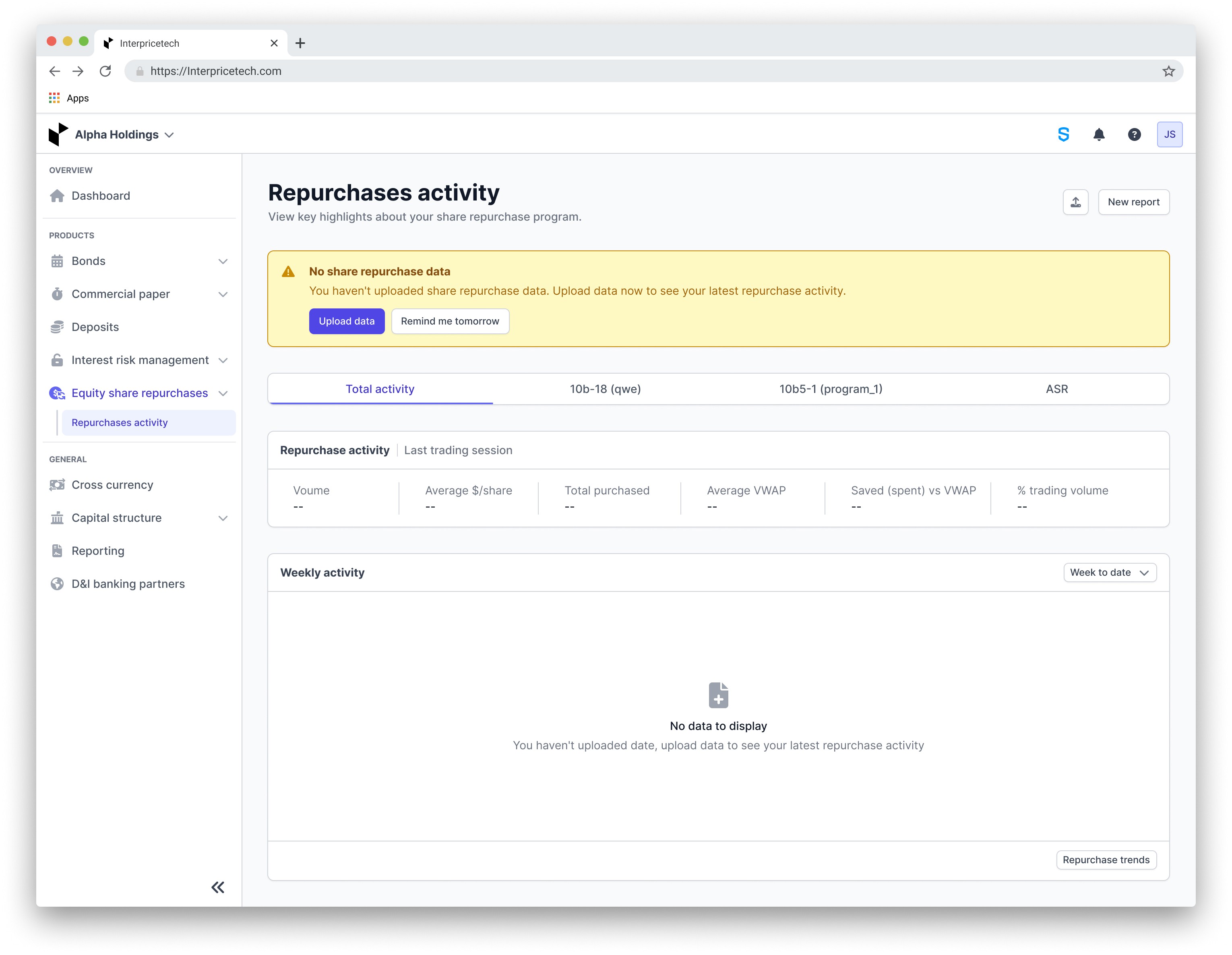Expand Capital structure section
Image resolution: width=1232 pixels, height=955 pixels.
tap(223, 518)
